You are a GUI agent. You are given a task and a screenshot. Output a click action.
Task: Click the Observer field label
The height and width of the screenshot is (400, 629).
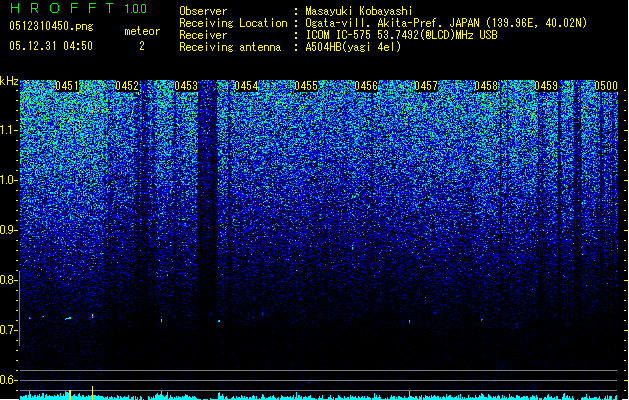click(203, 11)
